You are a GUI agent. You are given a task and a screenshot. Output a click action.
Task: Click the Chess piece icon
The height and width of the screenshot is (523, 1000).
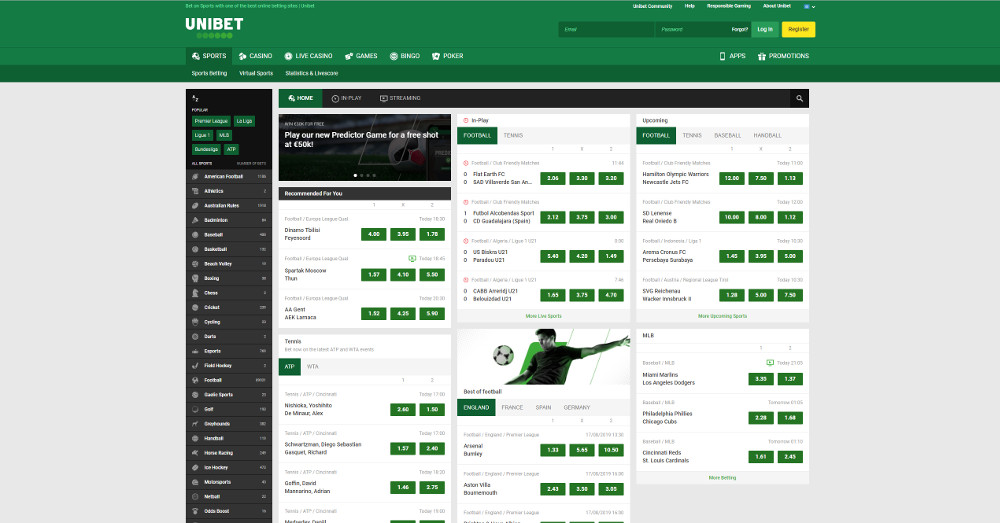(196, 293)
